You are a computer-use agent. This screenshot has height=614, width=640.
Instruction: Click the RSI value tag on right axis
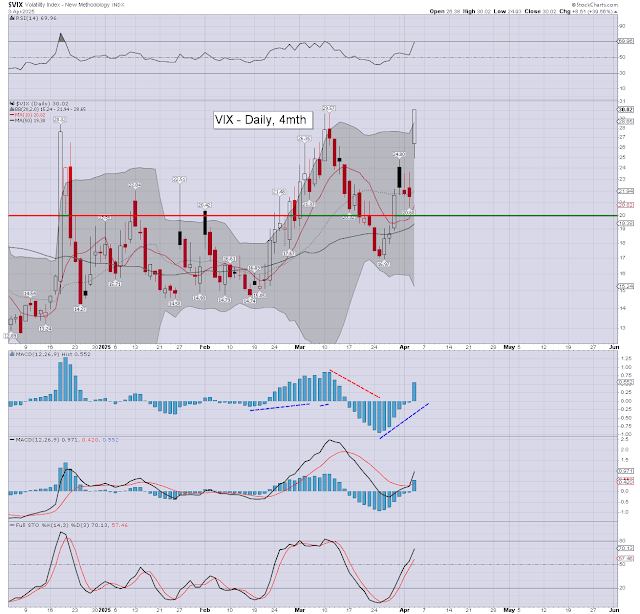(x=626, y=42)
